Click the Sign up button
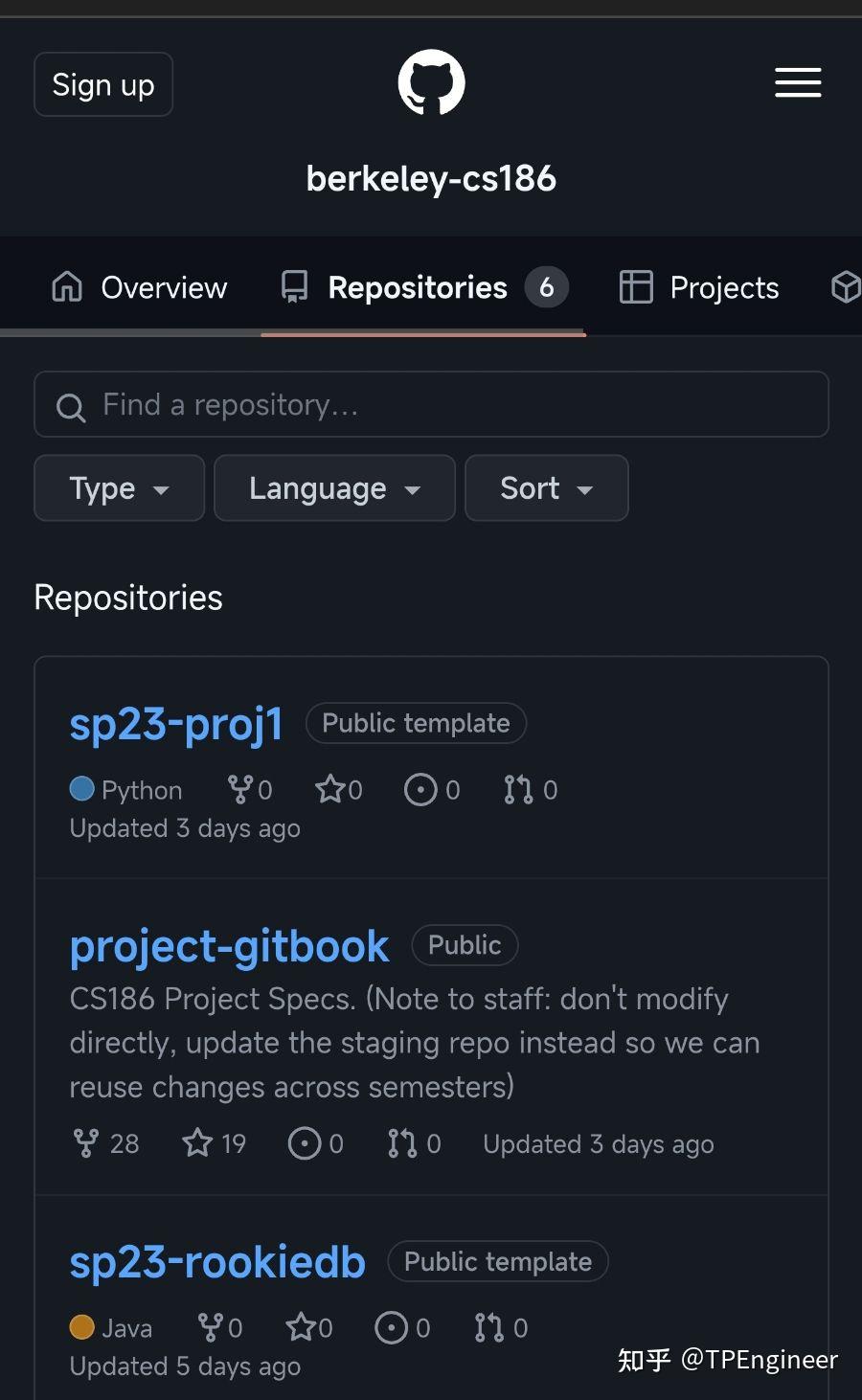 103,85
